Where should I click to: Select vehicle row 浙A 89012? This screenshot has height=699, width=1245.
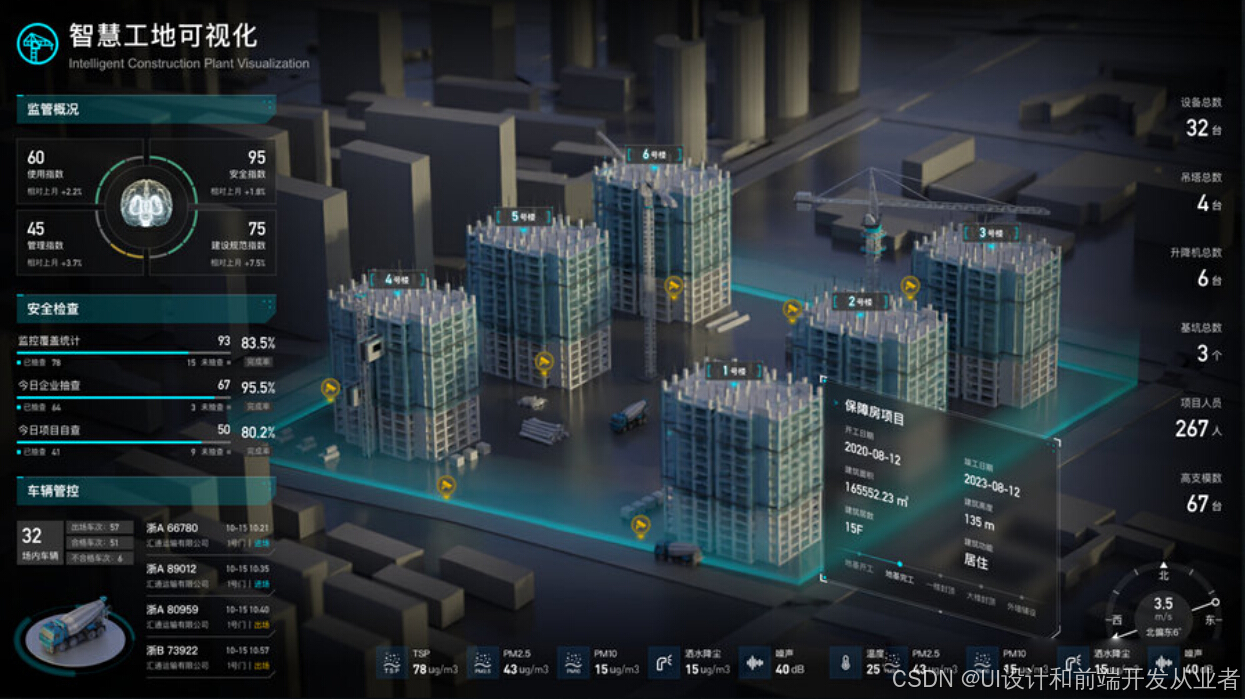[x=208, y=575]
